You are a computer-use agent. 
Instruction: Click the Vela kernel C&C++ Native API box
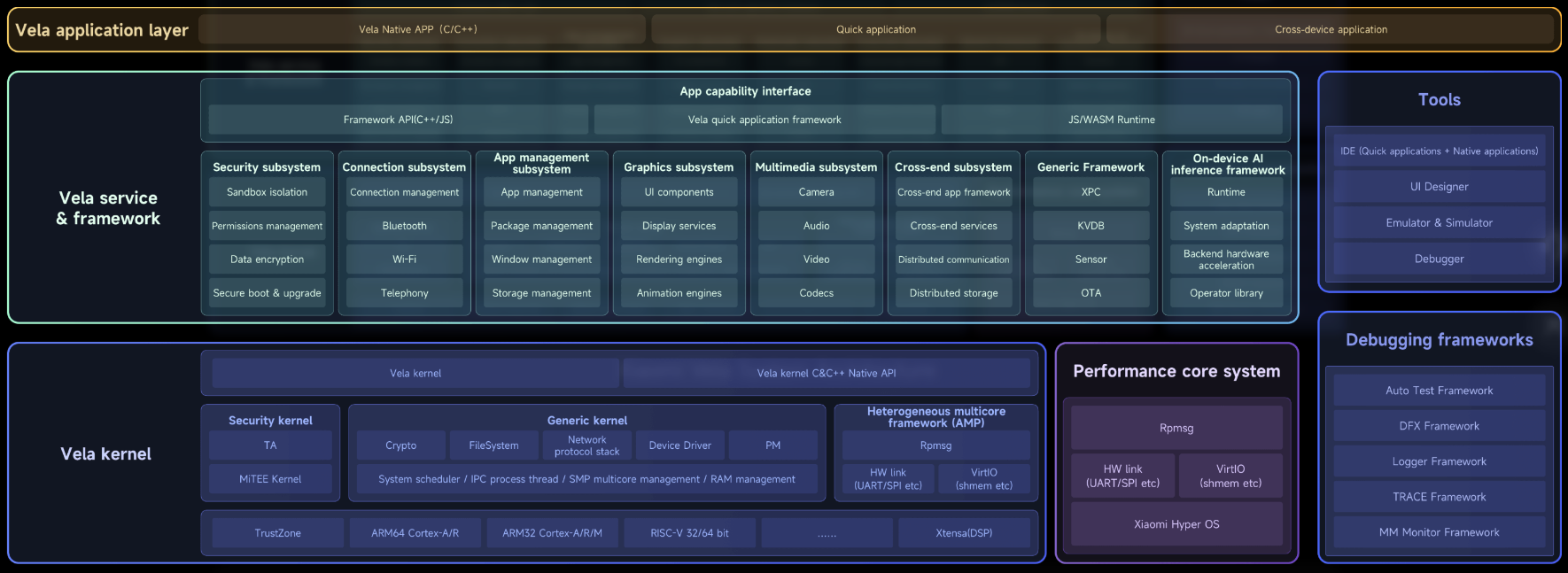[827, 373]
